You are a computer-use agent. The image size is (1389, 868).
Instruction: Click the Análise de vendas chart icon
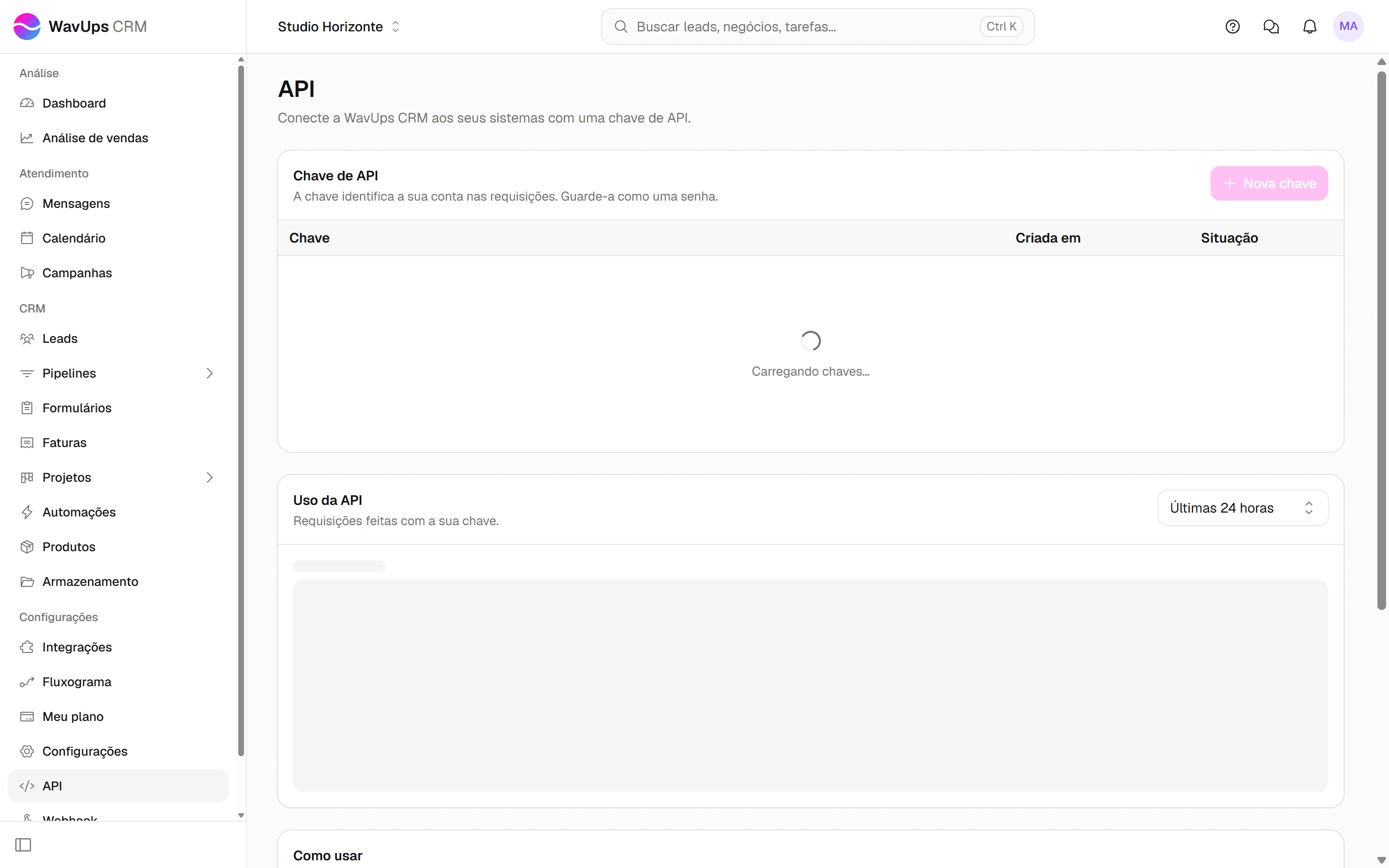click(x=27, y=138)
